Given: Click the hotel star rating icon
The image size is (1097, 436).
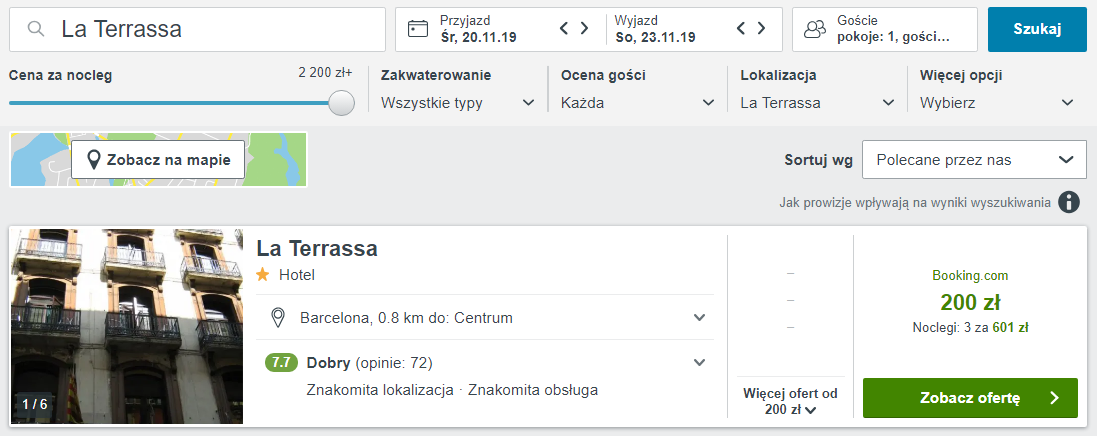Looking at the screenshot, I should (x=263, y=274).
